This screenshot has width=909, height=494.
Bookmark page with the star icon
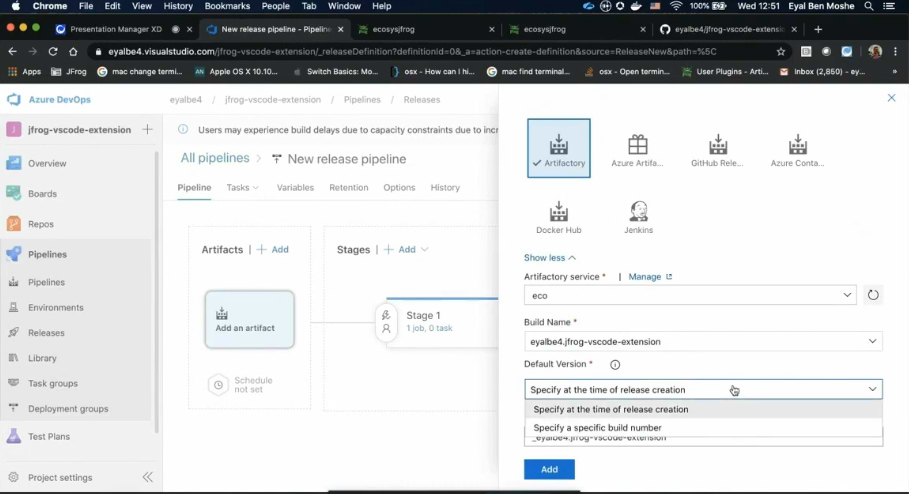point(781,52)
